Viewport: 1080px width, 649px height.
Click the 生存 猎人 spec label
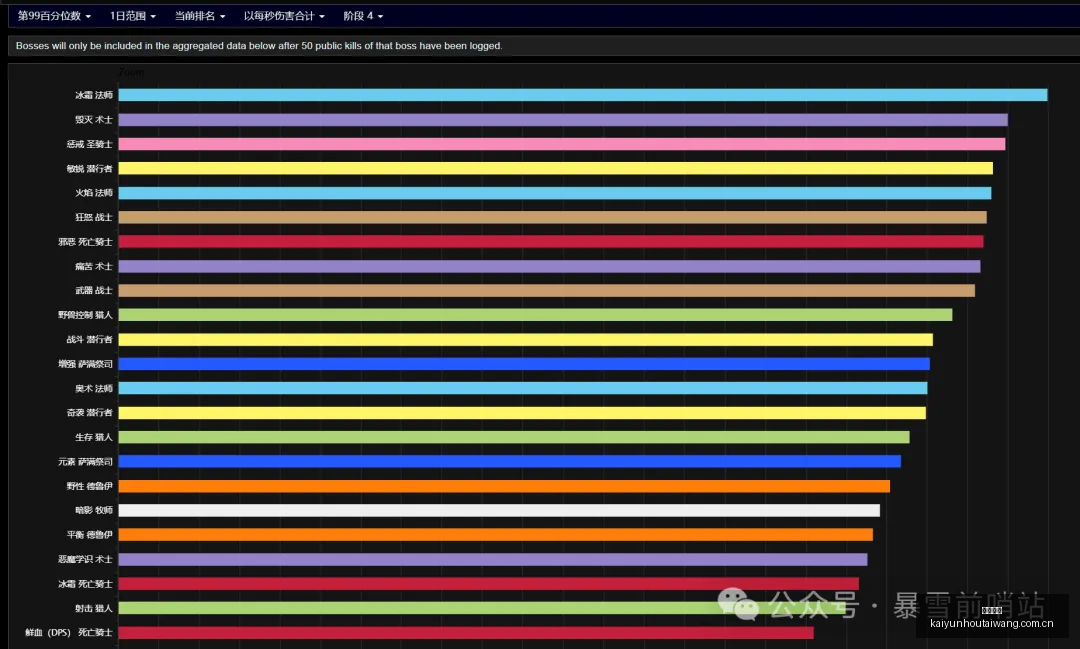94,437
